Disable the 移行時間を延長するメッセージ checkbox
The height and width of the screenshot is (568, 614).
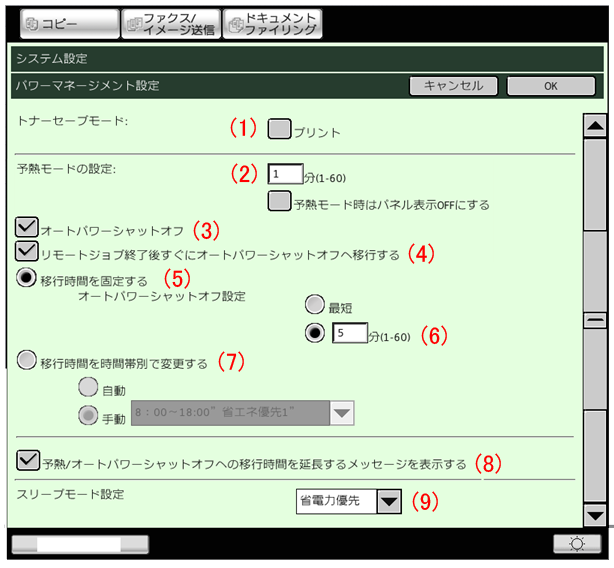28,461
